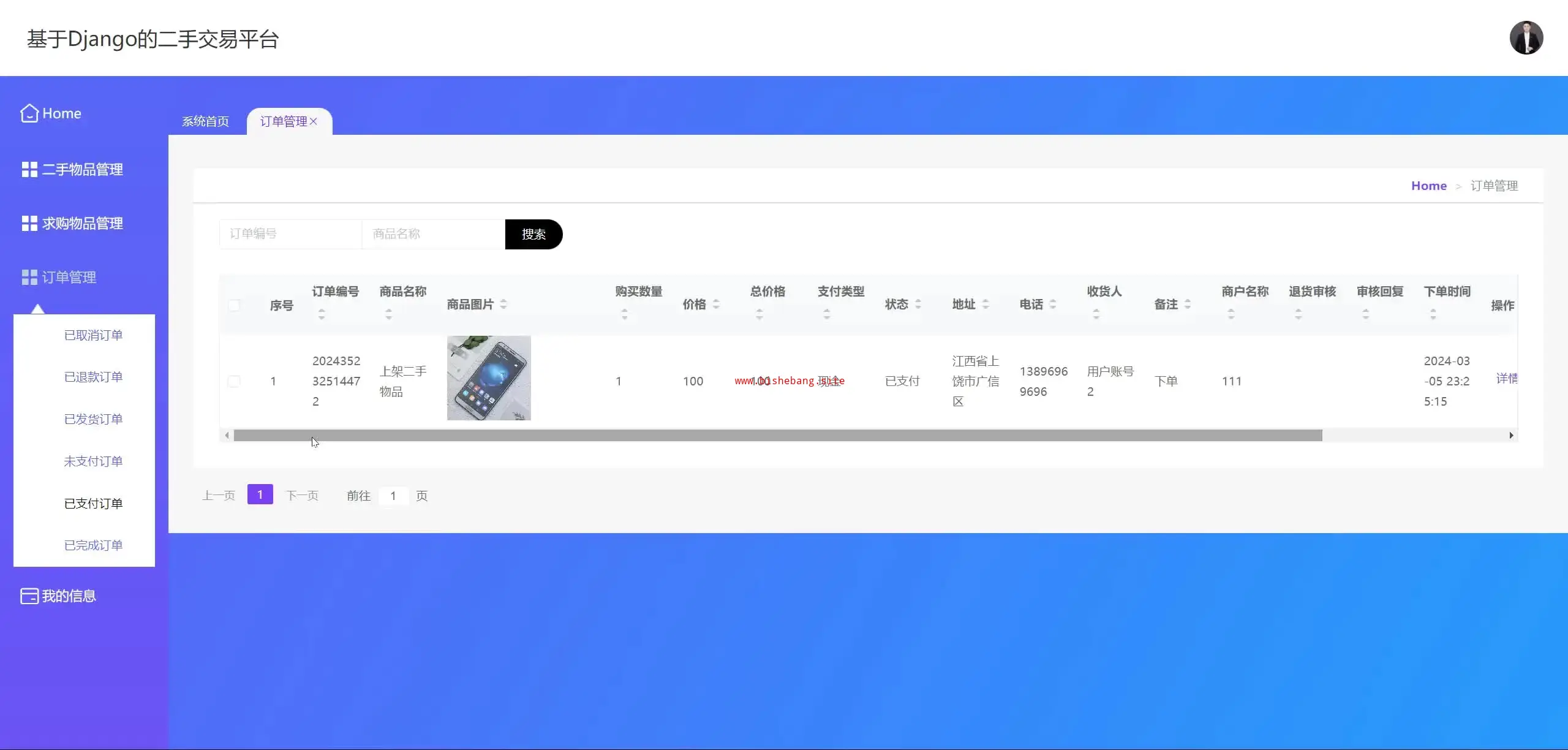Select 已发货订单 in the submenu

(93, 419)
